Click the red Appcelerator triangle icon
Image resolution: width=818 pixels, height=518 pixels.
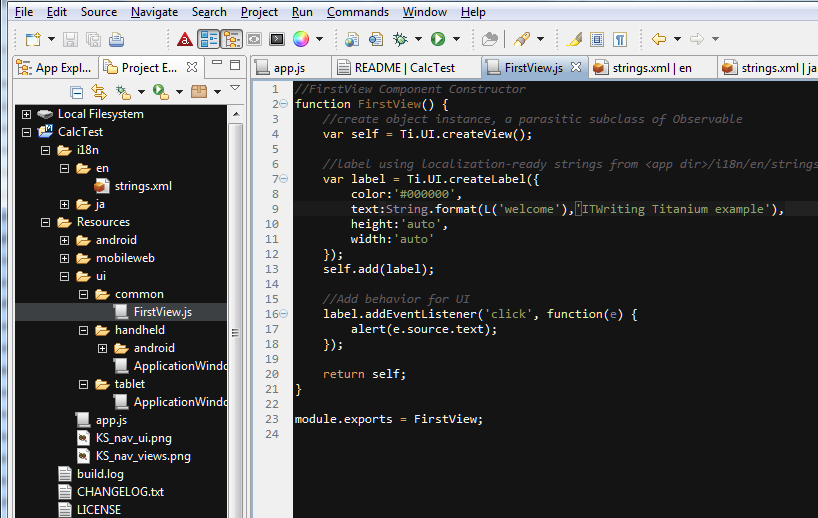pyautogui.click(x=185, y=39)
